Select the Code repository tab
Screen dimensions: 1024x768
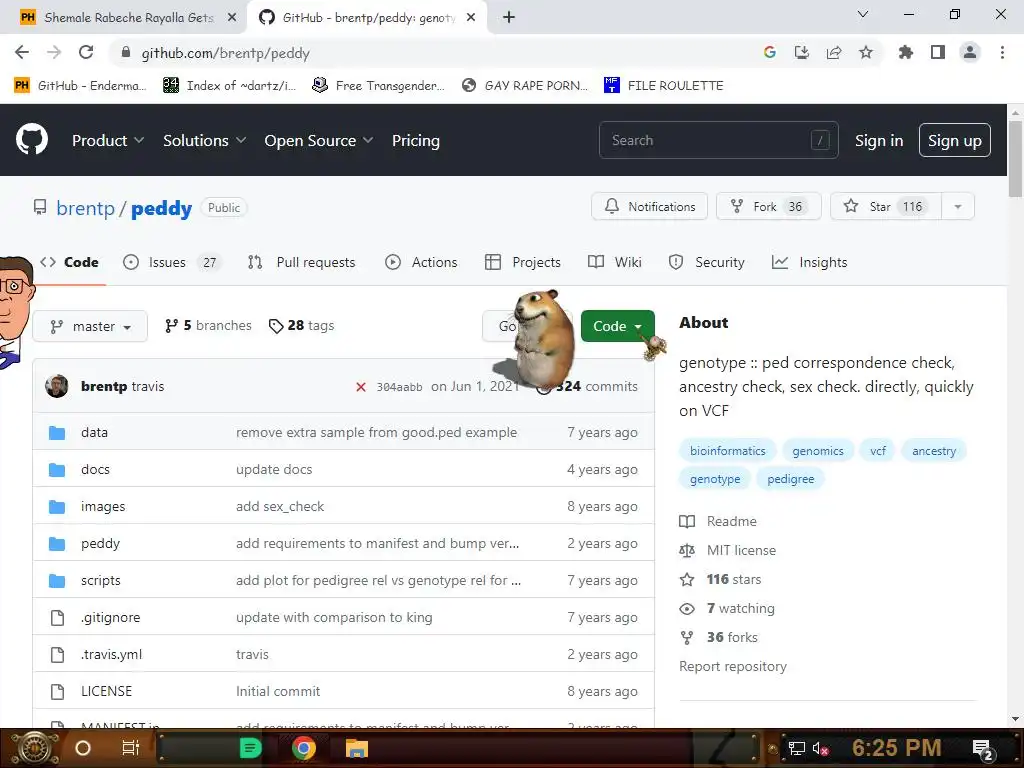pos(69,263)
